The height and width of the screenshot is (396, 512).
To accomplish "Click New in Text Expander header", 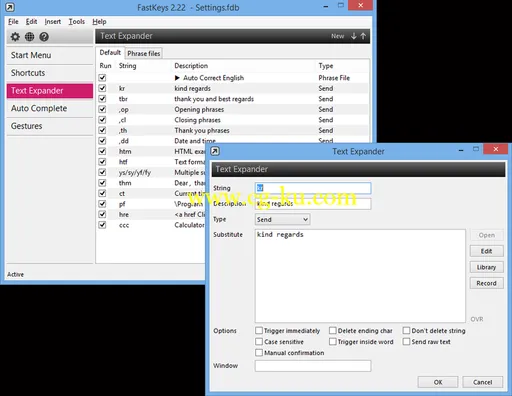I will [x=337, y=36].
